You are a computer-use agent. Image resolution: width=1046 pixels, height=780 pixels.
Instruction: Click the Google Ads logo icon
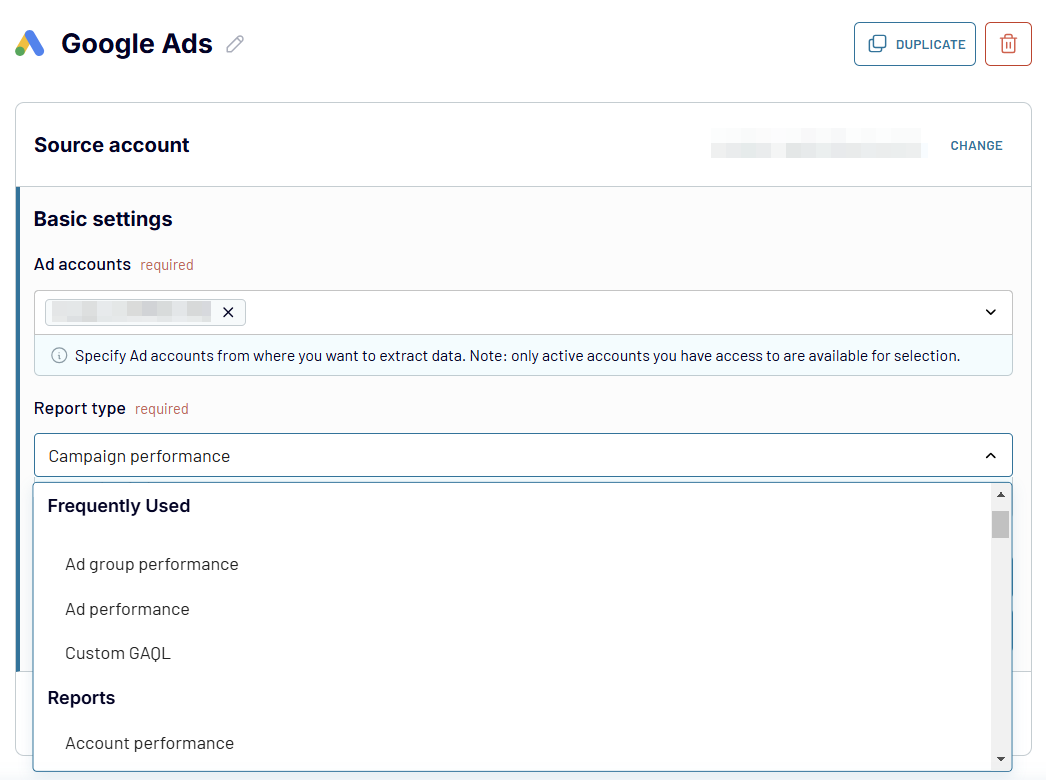[30, 44]
